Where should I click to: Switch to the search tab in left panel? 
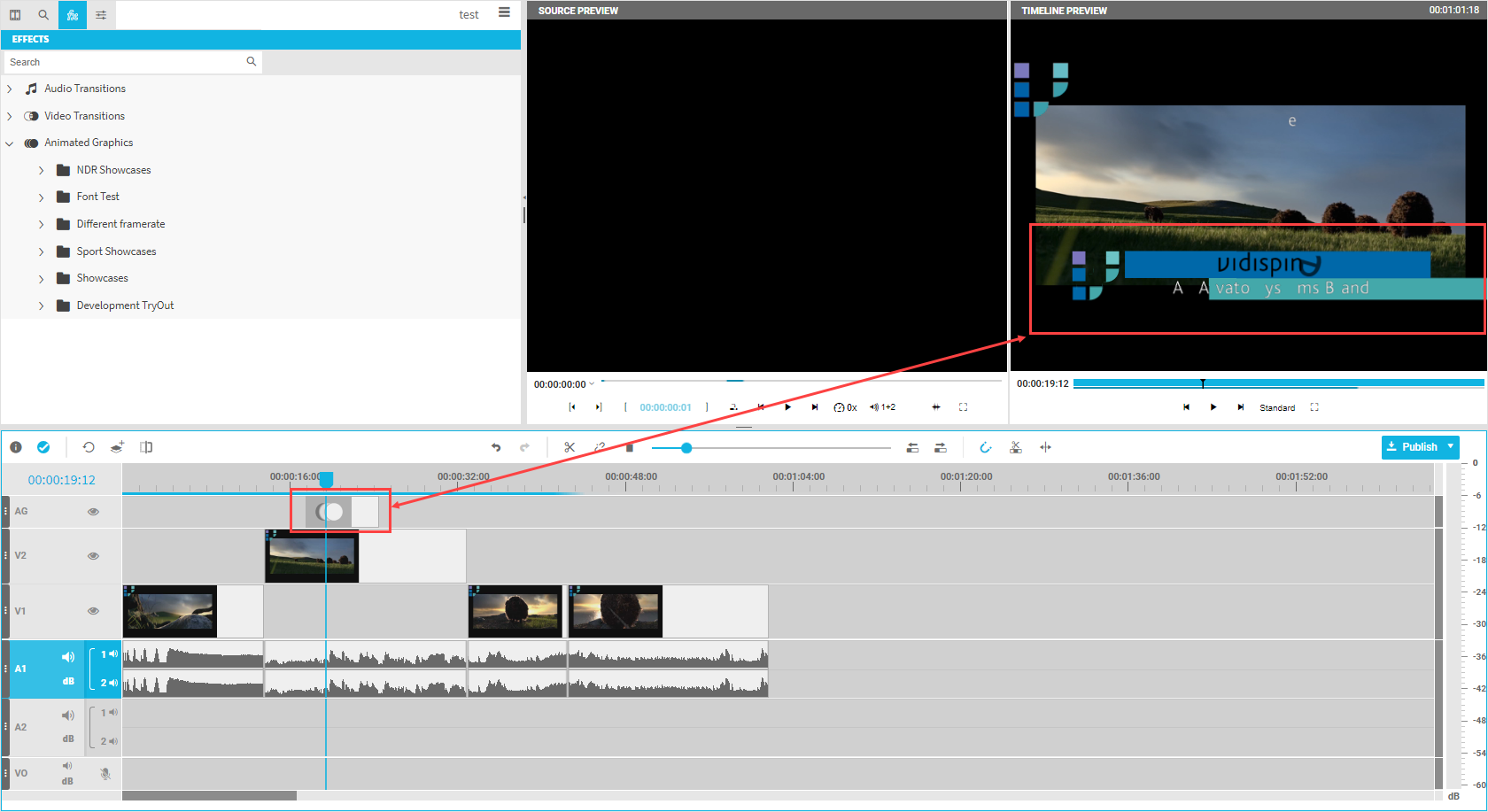pyautogui.click(x=43, y=15)
